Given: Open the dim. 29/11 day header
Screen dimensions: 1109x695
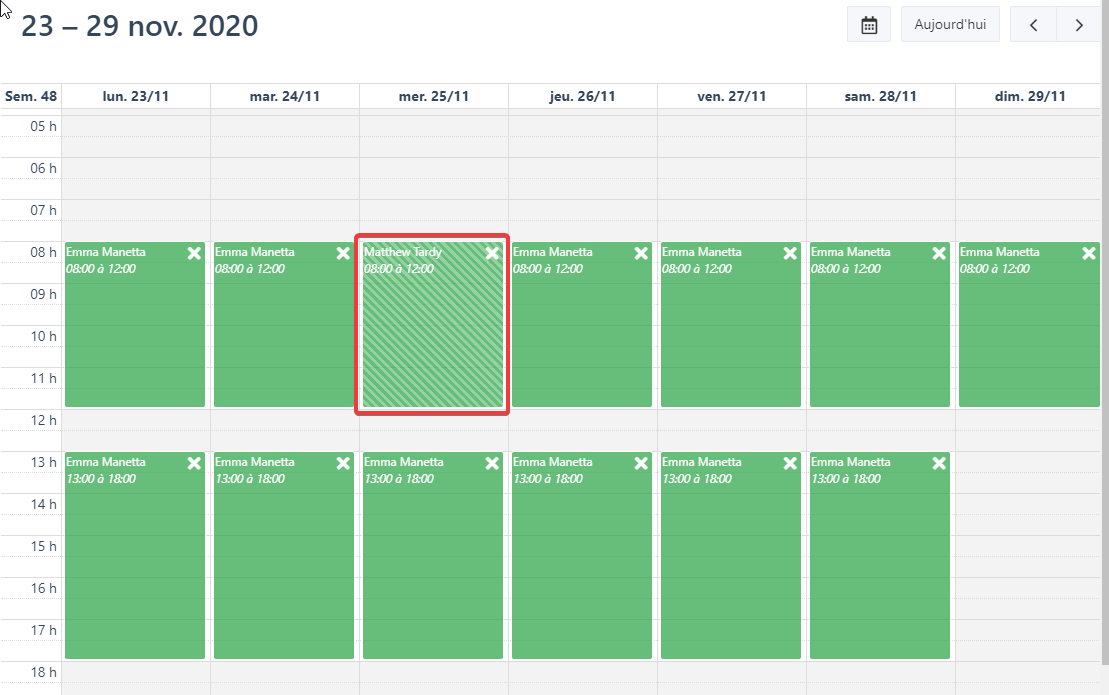Looking at the screenshot, I should coord(1031,96).
